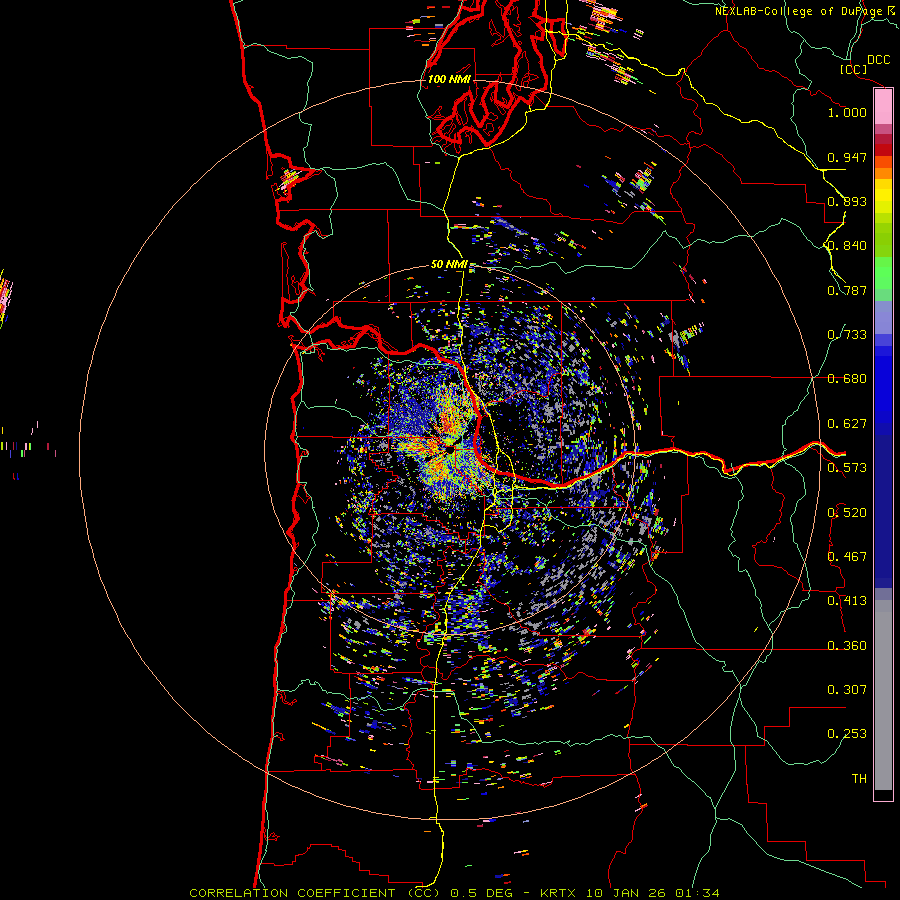Click the [CC] units label
This screenshot has height=900, width=900.
[x=854, y=69]
